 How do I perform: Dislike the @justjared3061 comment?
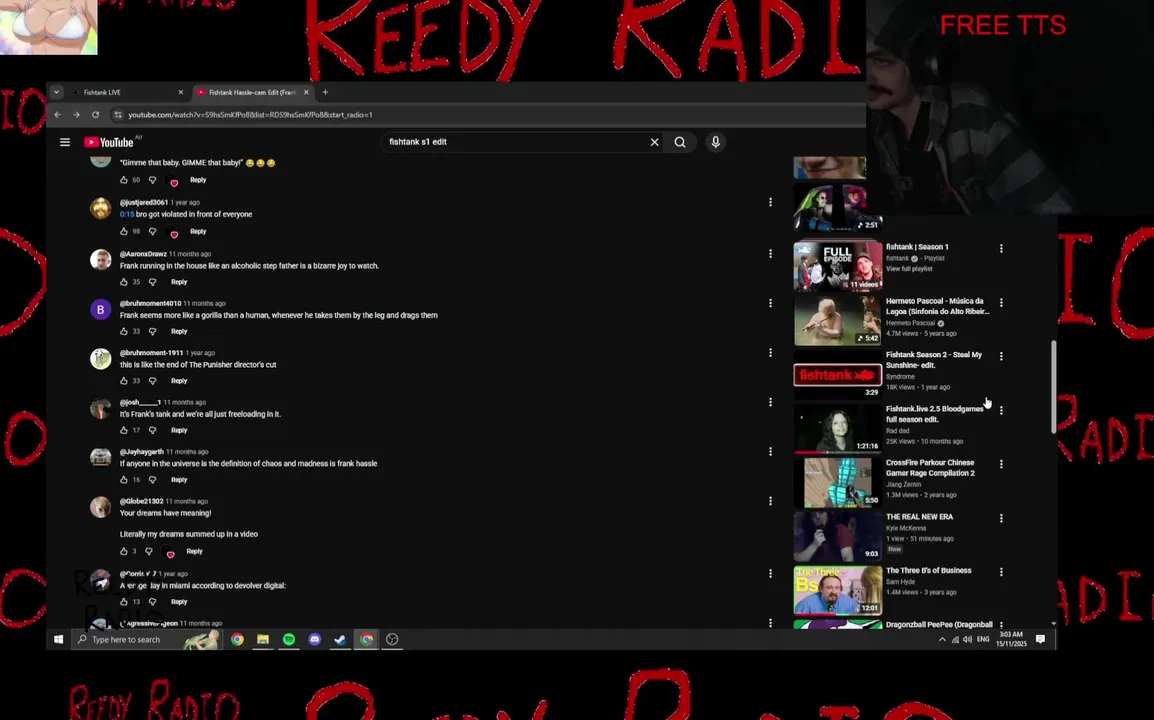152,231
